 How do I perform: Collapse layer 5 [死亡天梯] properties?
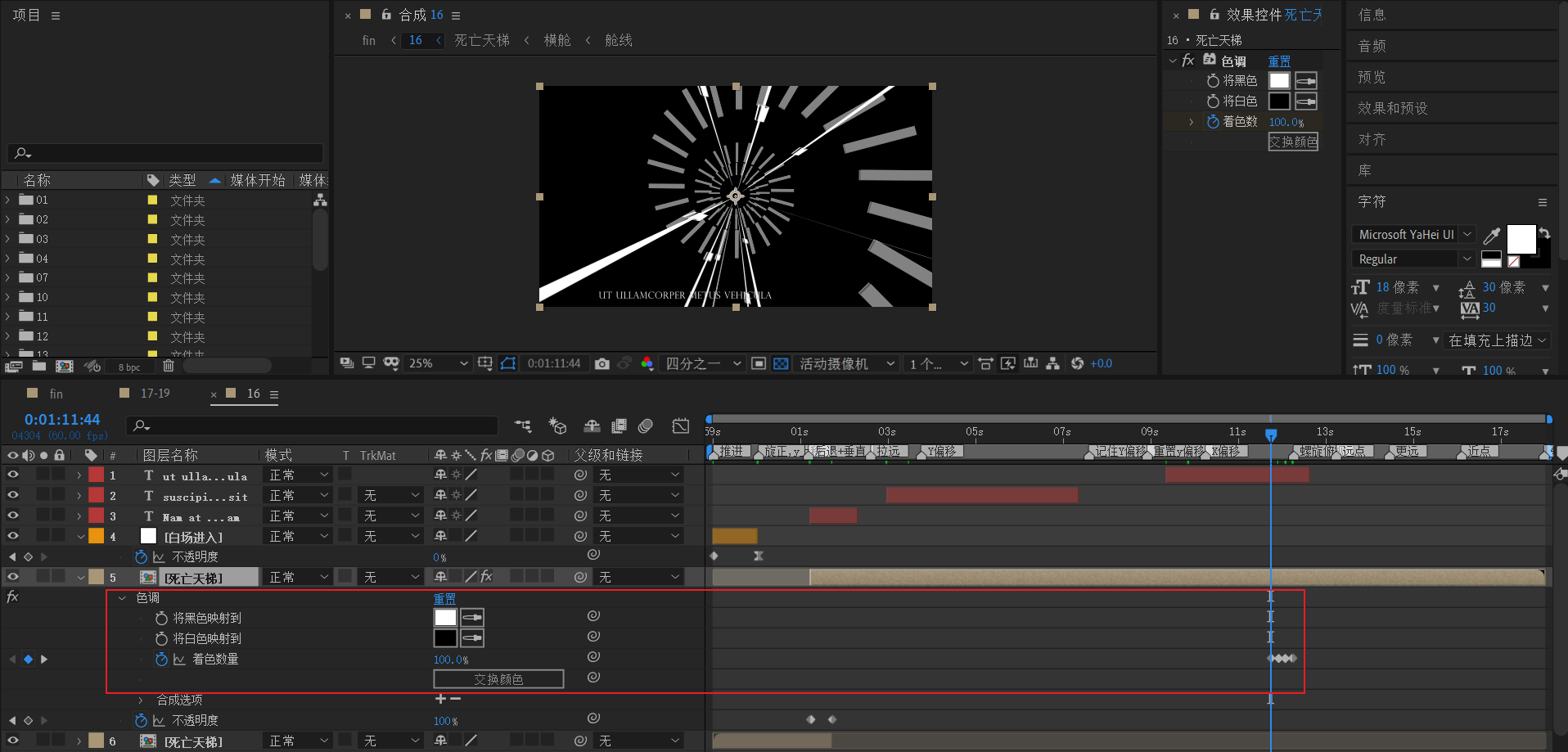click(80, 578)
